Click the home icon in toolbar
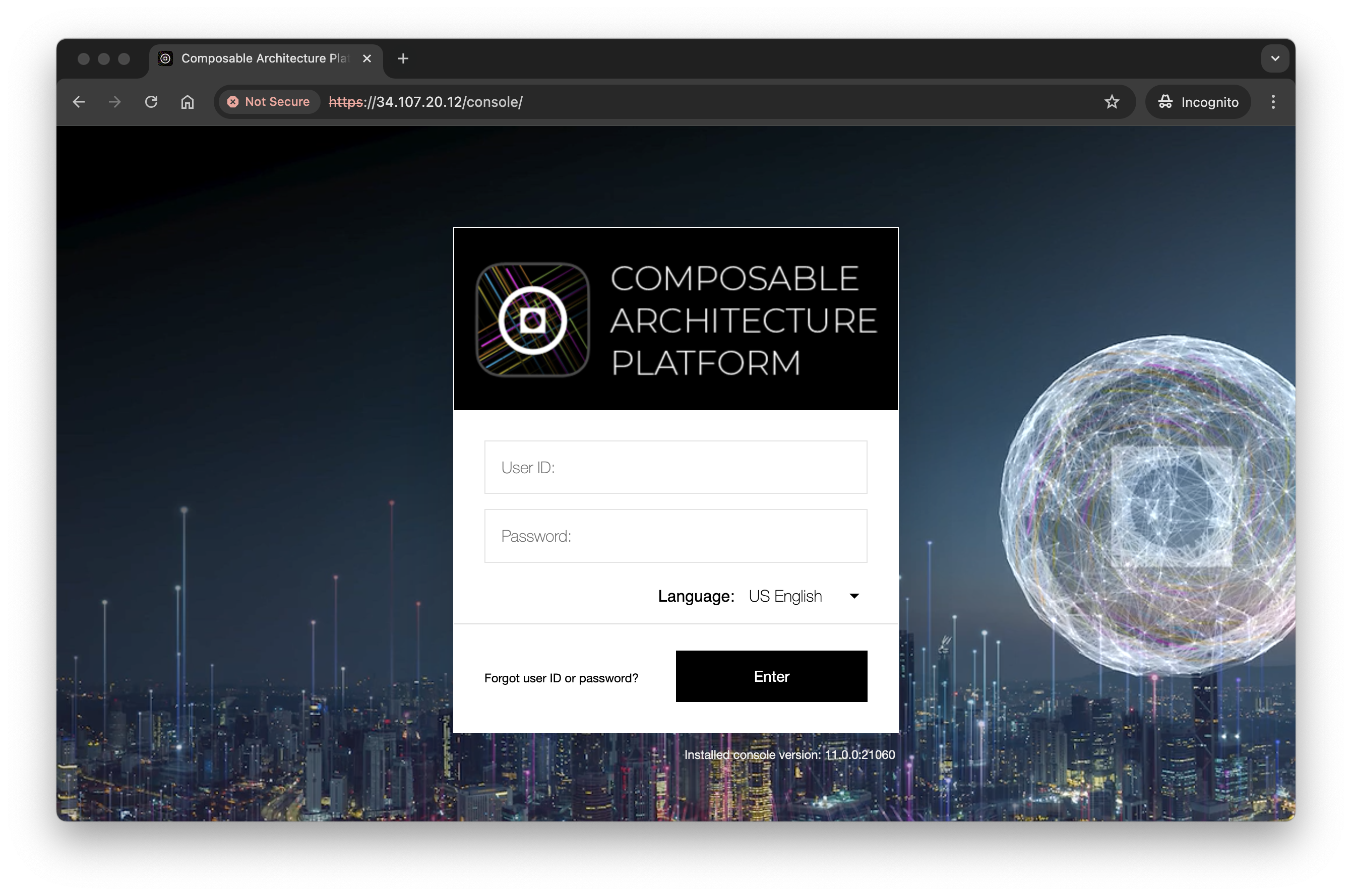Screen dimensions: 1352x896 (188, 102)
